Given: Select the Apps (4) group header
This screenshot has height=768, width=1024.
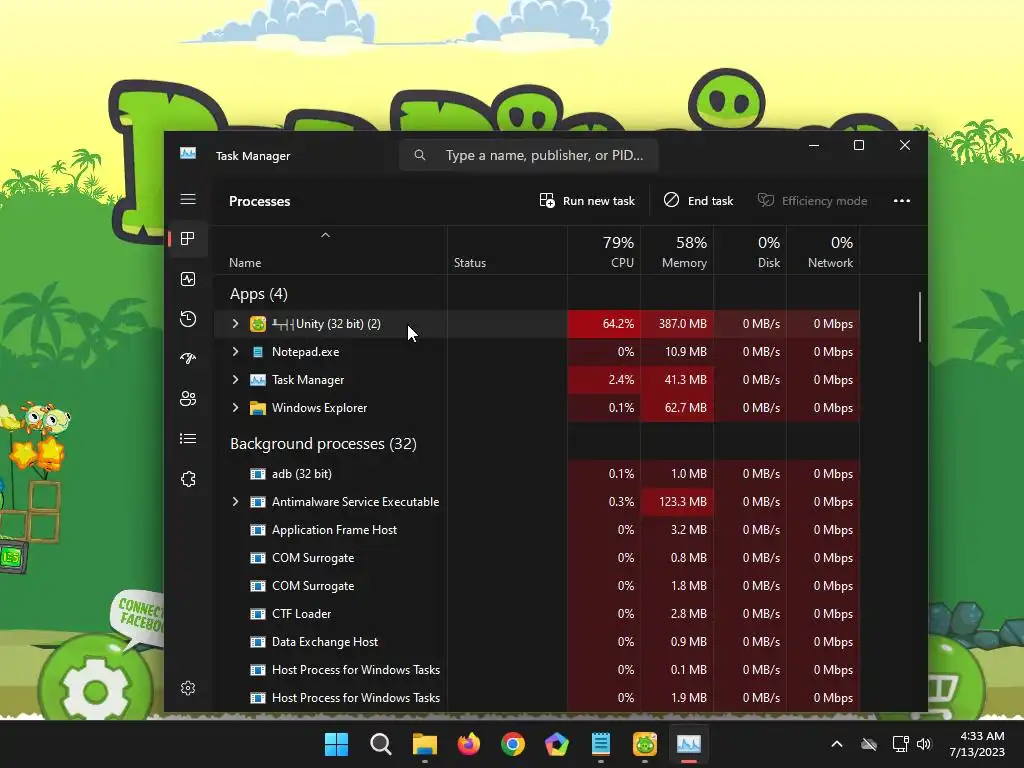Looking at the screenshot, I should pos(259,294).
